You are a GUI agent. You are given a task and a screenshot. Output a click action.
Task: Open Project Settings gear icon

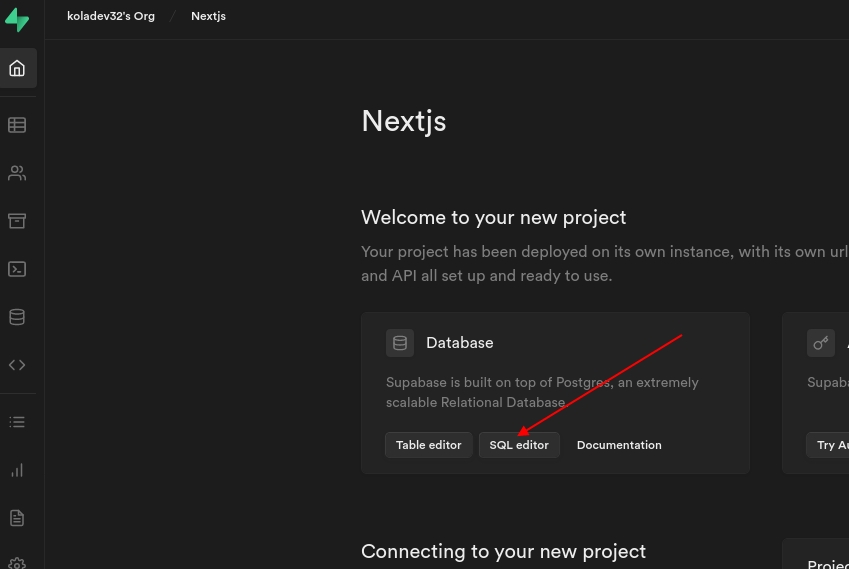click(17, 562)
